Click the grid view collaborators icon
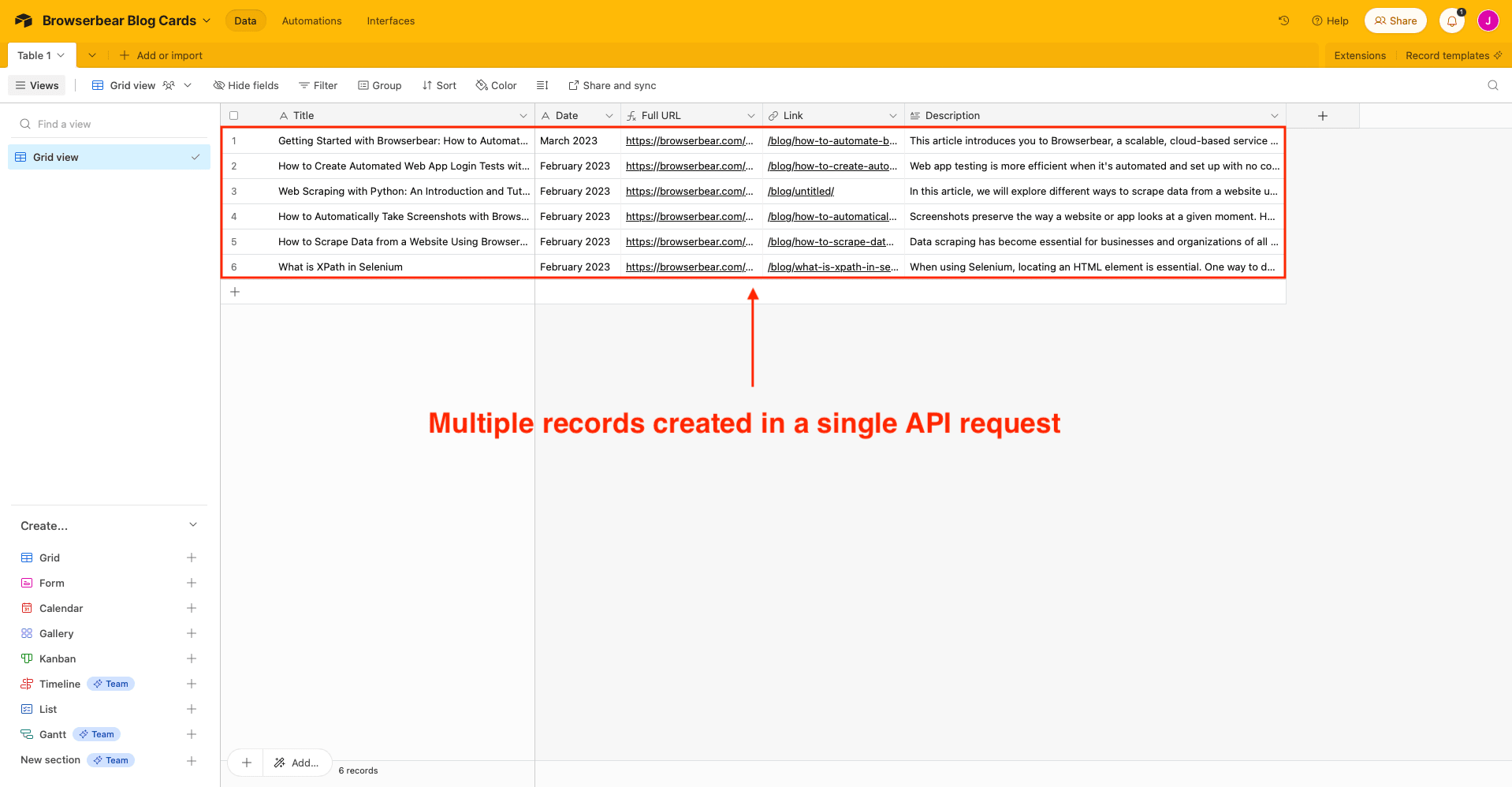The width and height of the screenshot is (1512, 787). (x=169, y=85)
